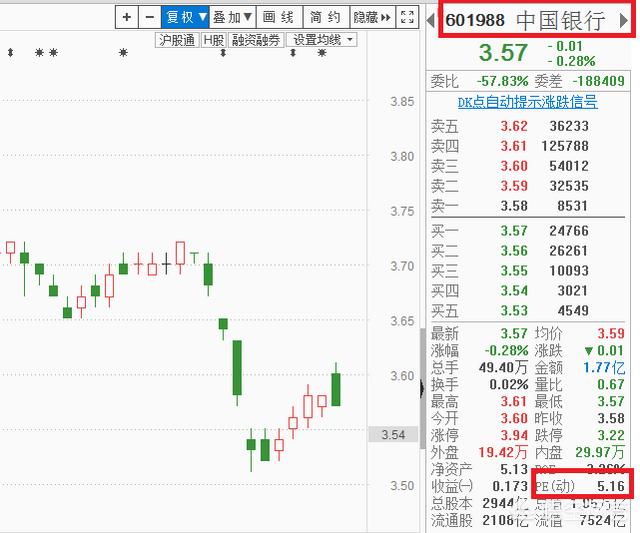Toggle fullscreen chart icon

[407, 17]
